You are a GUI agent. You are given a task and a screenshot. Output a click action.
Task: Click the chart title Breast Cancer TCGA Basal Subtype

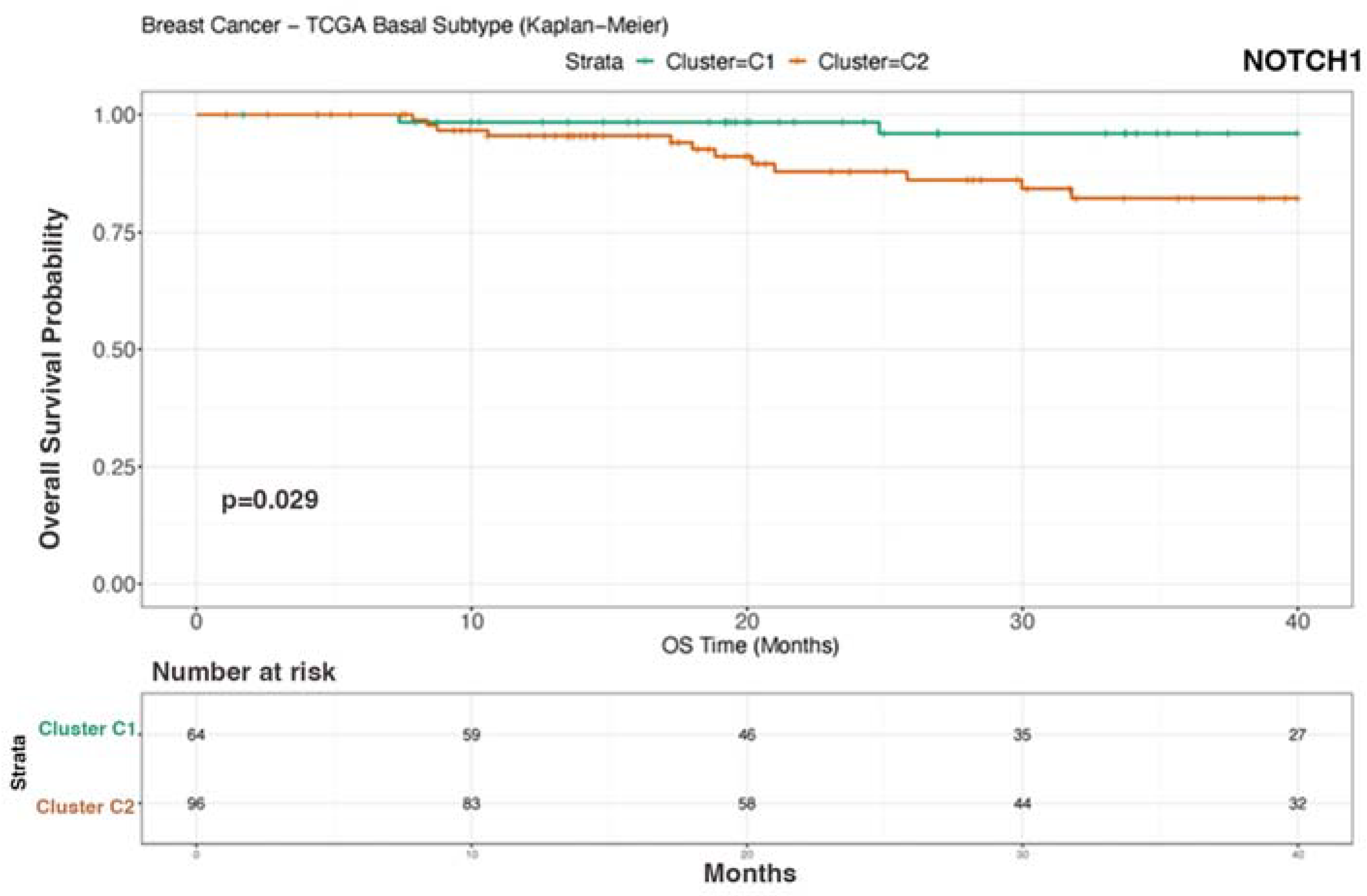pos(405,26)
